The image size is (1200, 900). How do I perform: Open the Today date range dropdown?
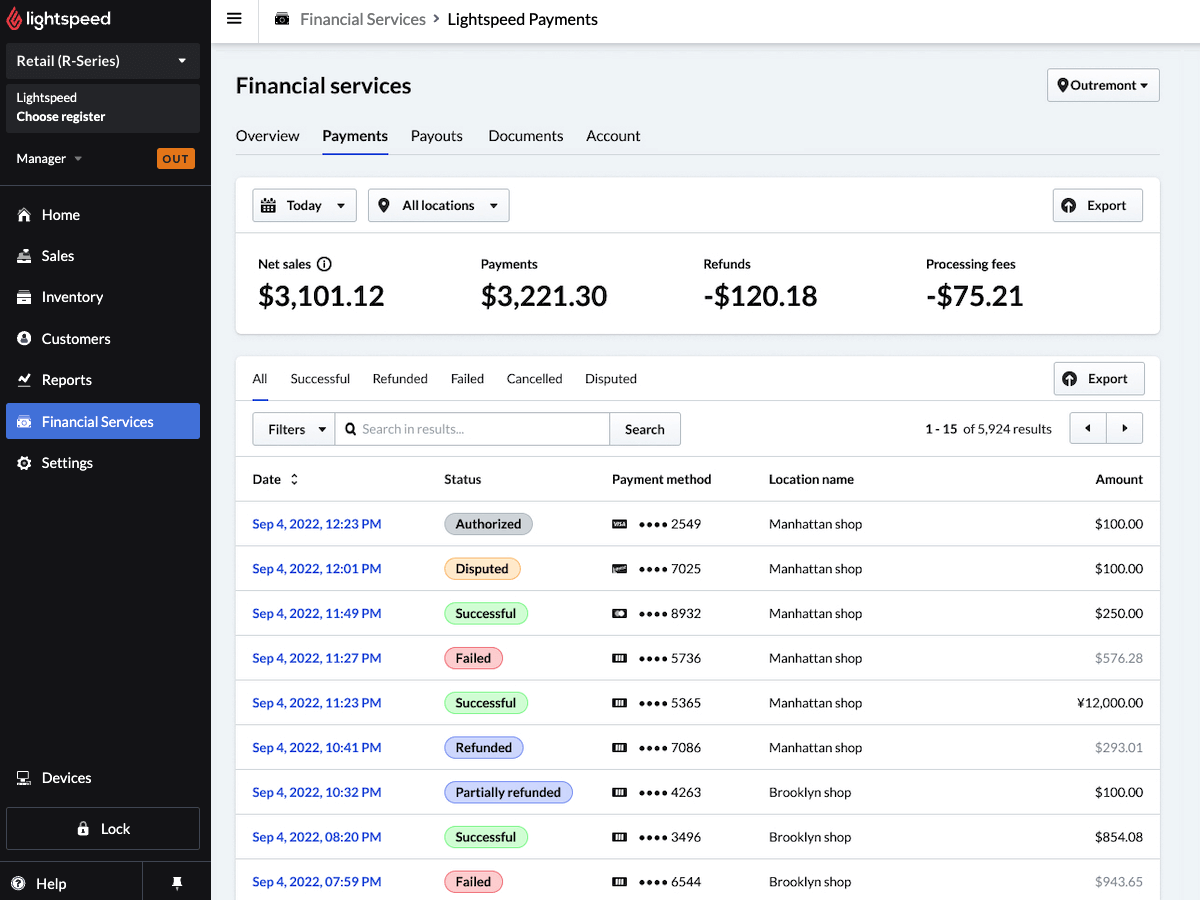pyautogui.click(x=304, y=205)
